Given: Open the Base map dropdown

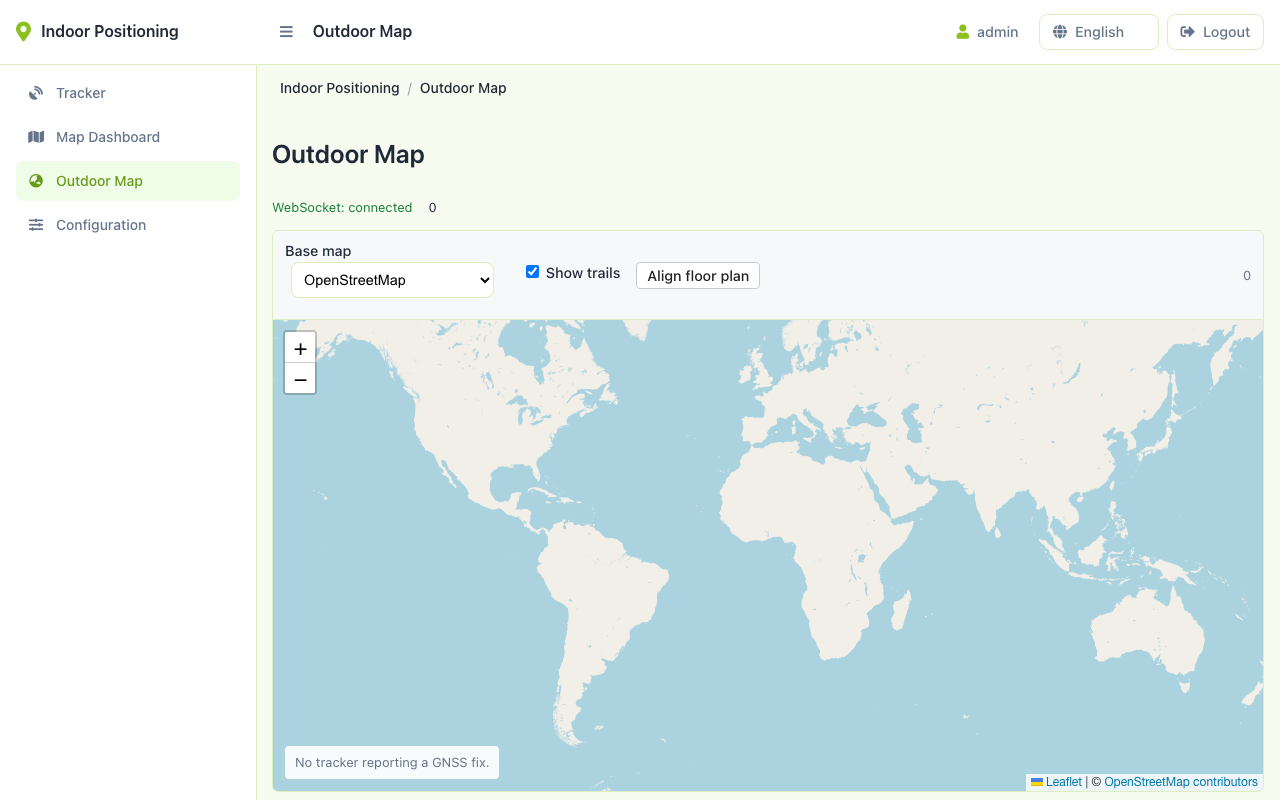Looking at the screenshot, I should 392,280.
